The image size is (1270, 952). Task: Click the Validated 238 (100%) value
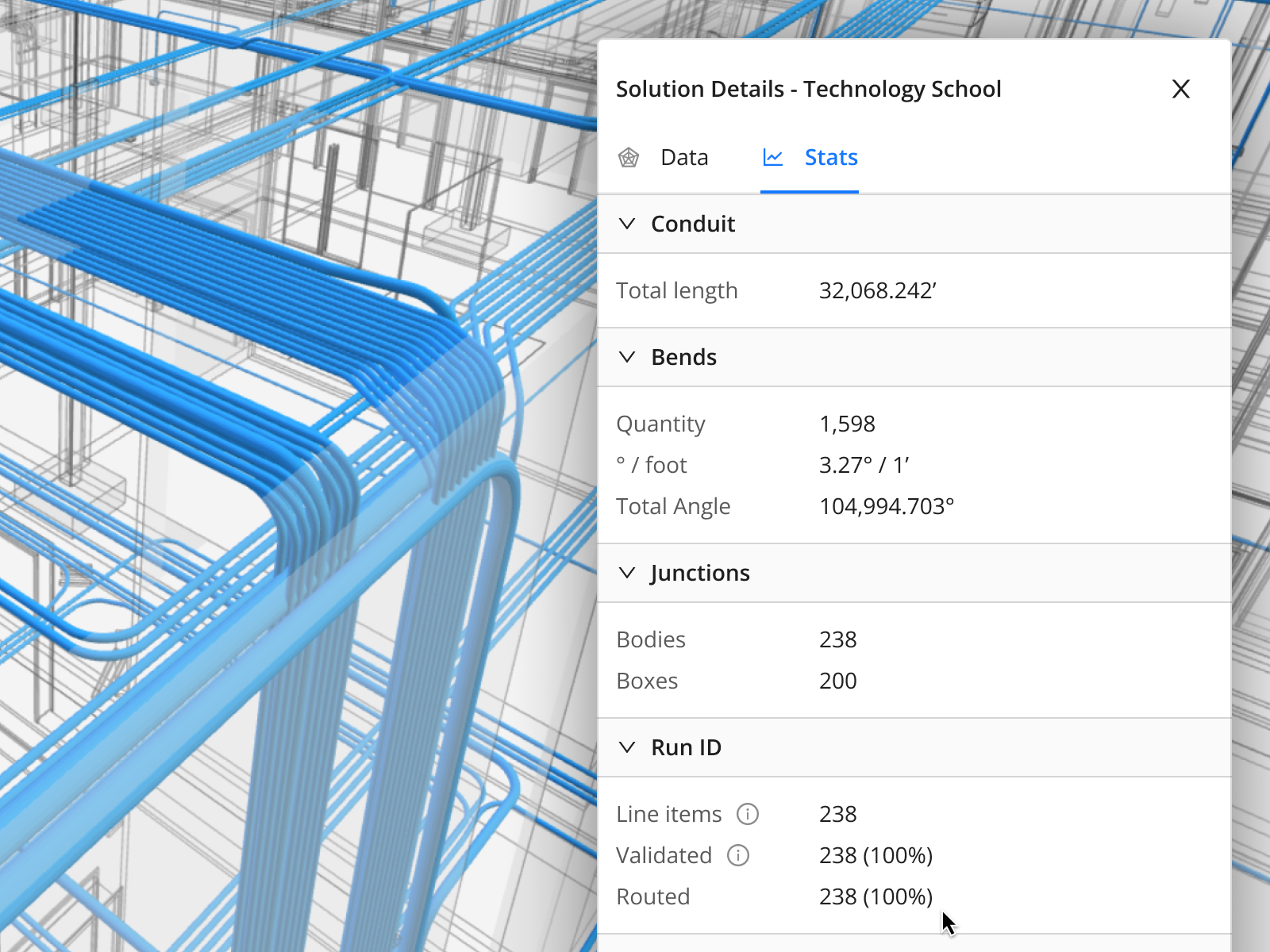876,855
